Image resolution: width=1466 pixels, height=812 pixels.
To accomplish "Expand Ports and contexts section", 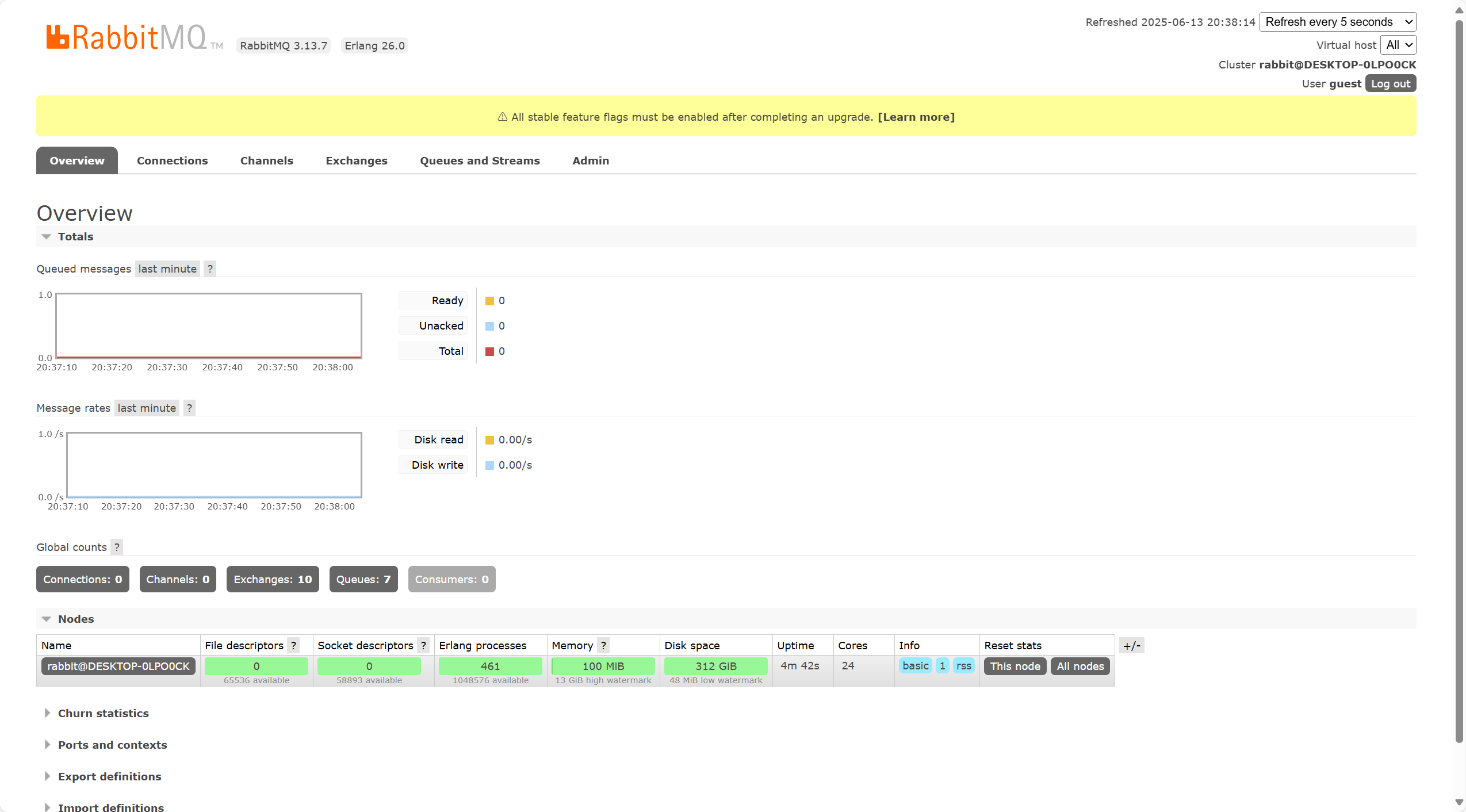I will pyautogui.click(x=112, y=745).
